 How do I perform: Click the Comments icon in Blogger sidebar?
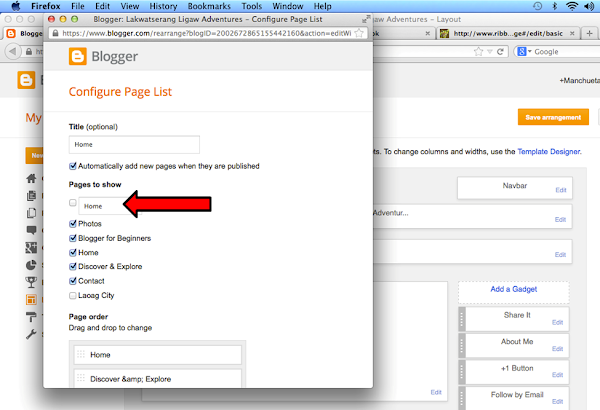click(31, 230)
